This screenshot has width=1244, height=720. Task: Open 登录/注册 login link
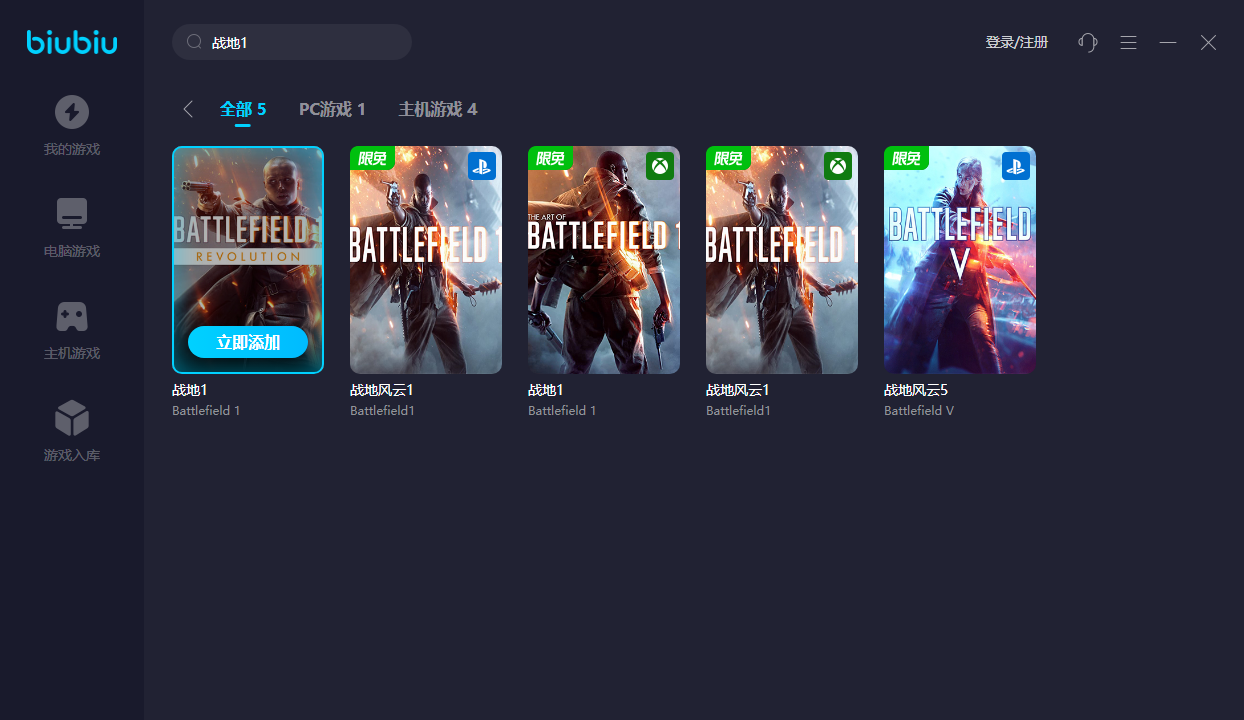pyautogui.click(x=1017, y=42)
